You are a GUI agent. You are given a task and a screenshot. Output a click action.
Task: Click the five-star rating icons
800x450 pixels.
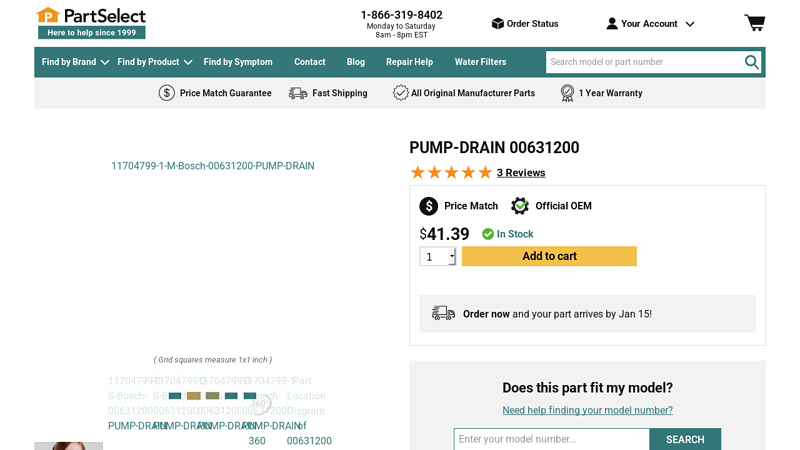(x=451, y=173)
